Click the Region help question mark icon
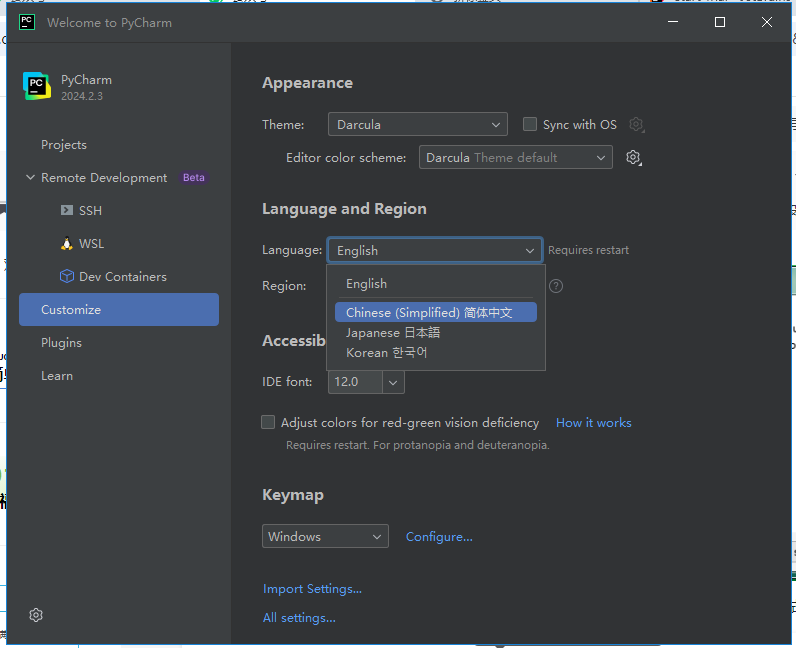 (x=556, y=286)
